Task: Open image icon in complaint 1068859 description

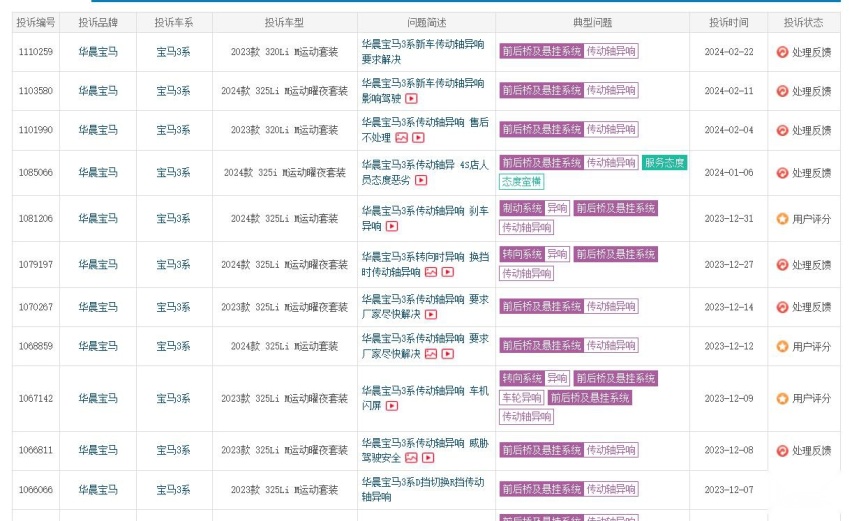Action: click(x=431, y=354)
